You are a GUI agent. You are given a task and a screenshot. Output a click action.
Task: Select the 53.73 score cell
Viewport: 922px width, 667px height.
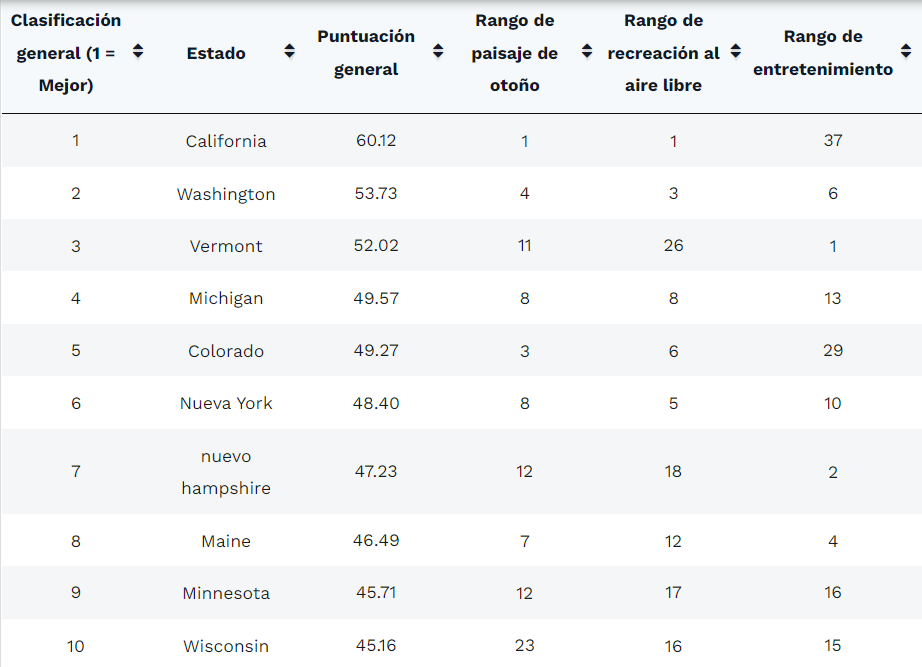pyautogui.click(x=376, y=194)
